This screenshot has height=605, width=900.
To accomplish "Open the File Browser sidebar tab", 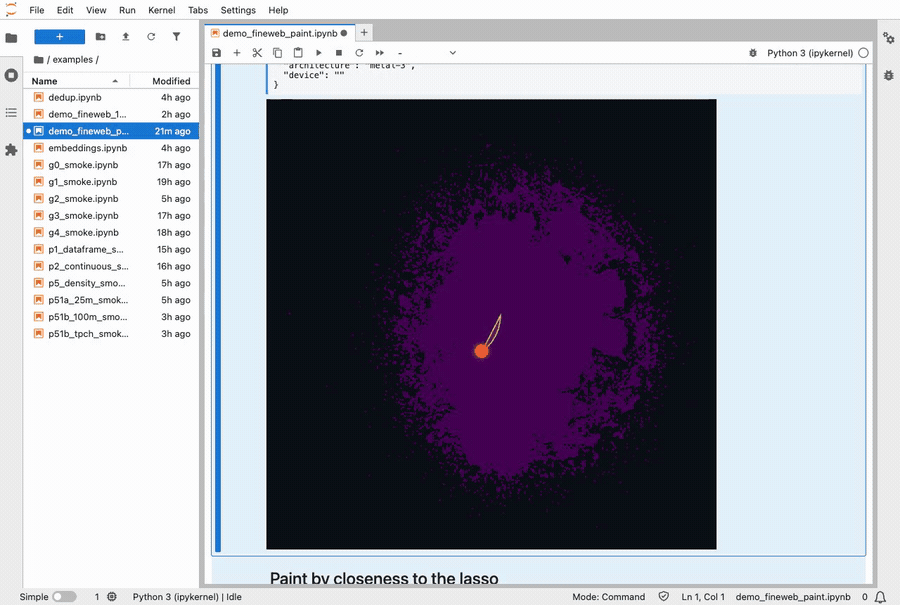I will [x=11, y=38].
